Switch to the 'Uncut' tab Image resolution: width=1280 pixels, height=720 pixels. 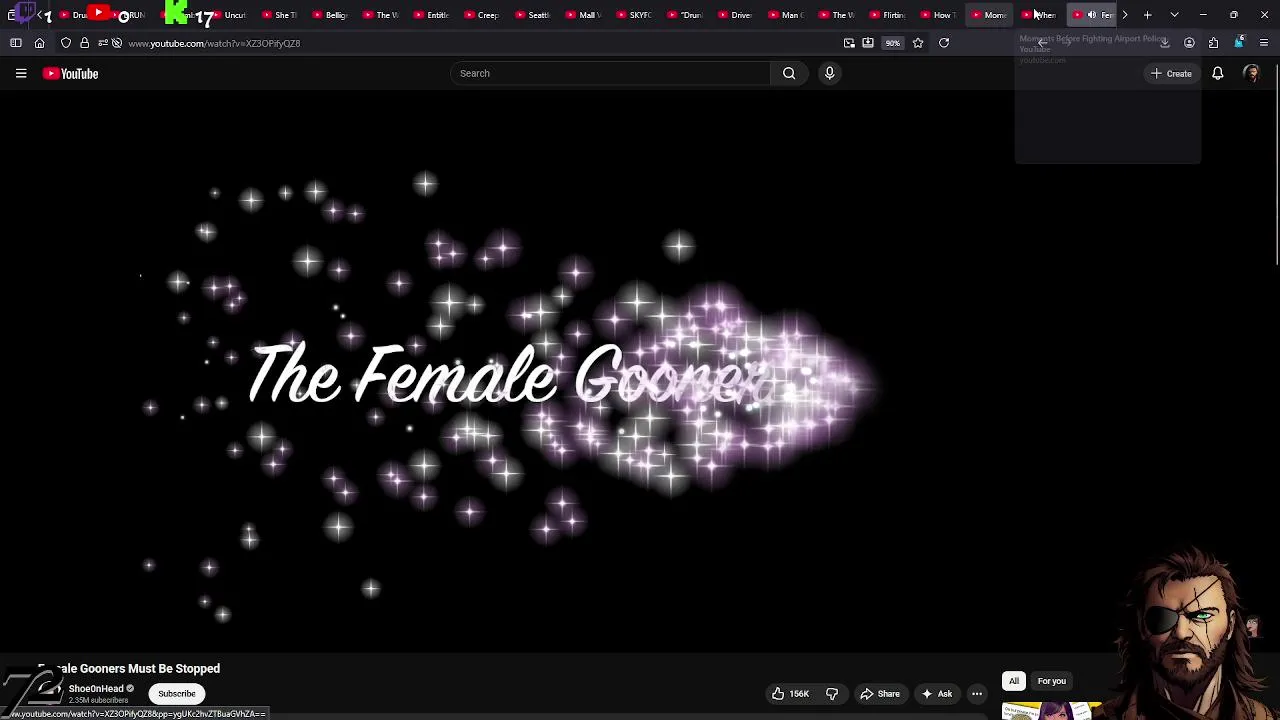pos(230,15)
